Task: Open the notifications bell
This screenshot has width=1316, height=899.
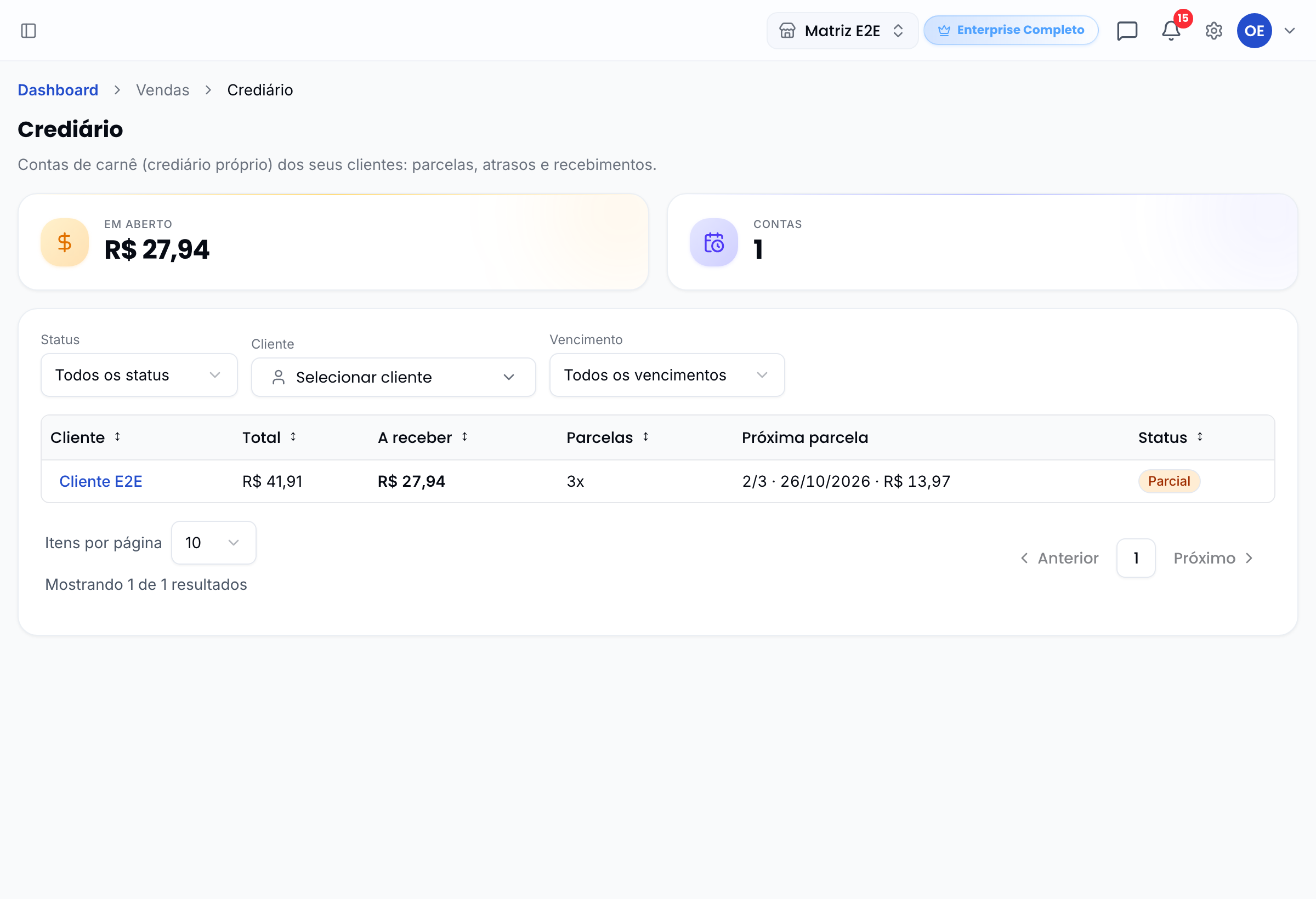Action: click(1171, 31)
